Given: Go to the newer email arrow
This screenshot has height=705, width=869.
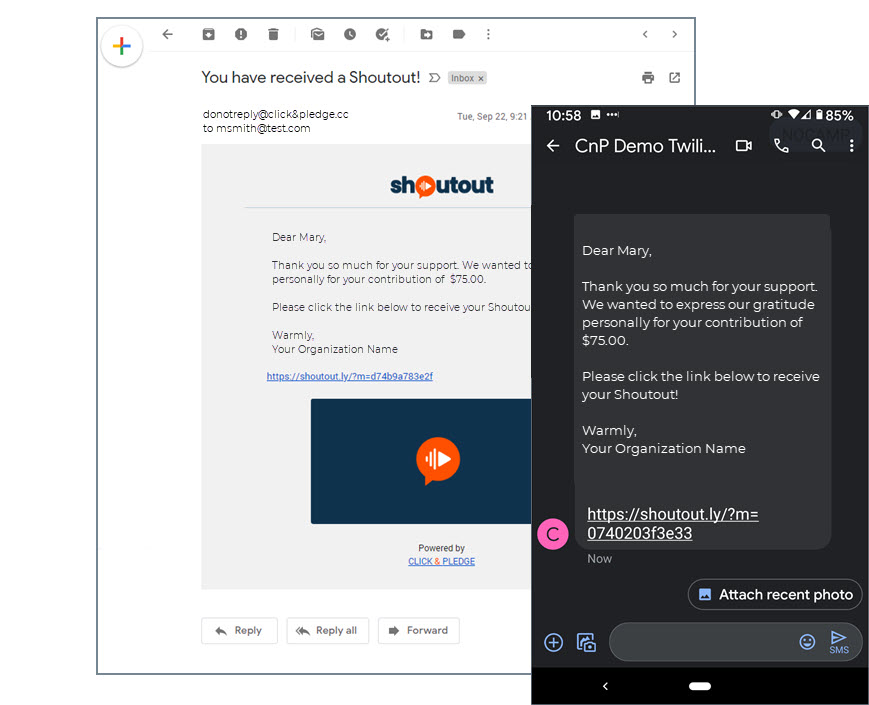Looking at the screenshot, I should (645, 34).
